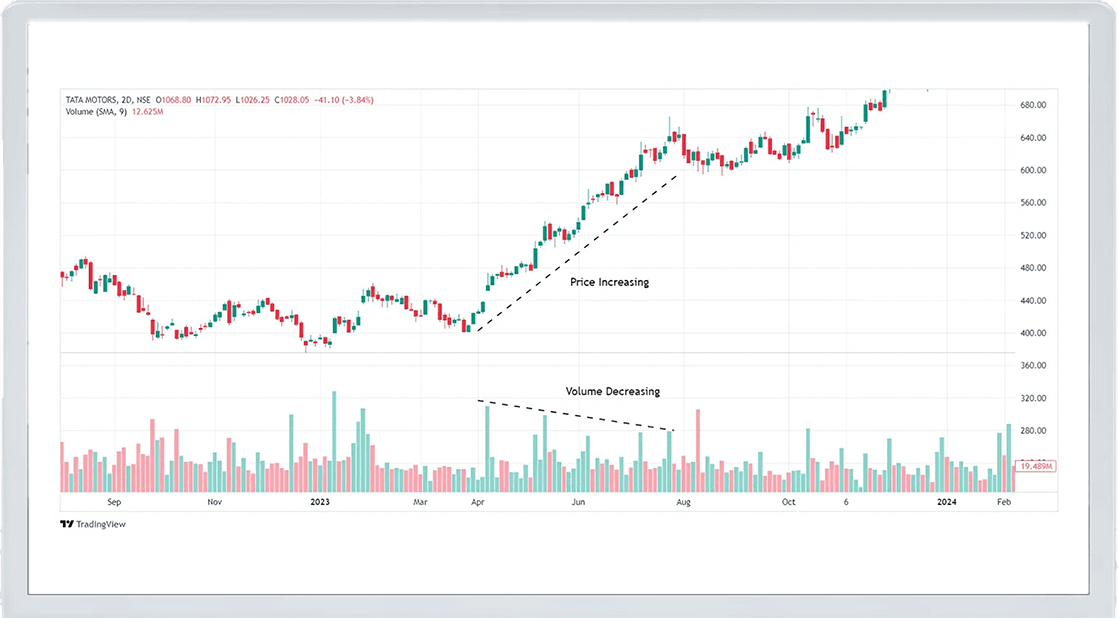Click the 520.00 price scale label
1118x618 pixels.
tap(1032, 236)
